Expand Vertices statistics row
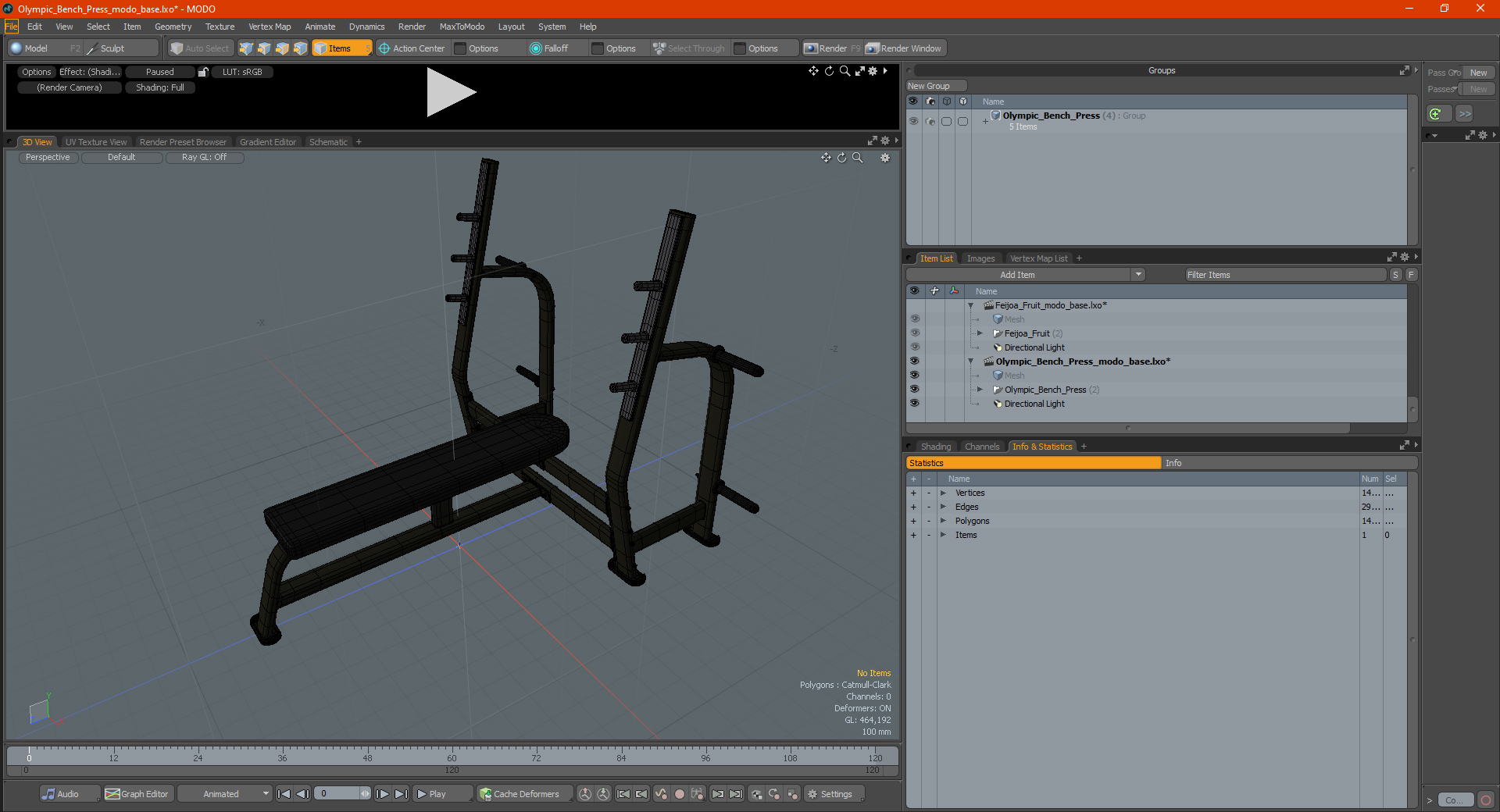The width and height of the screenshot is (1500, 812). pos(943,493)
